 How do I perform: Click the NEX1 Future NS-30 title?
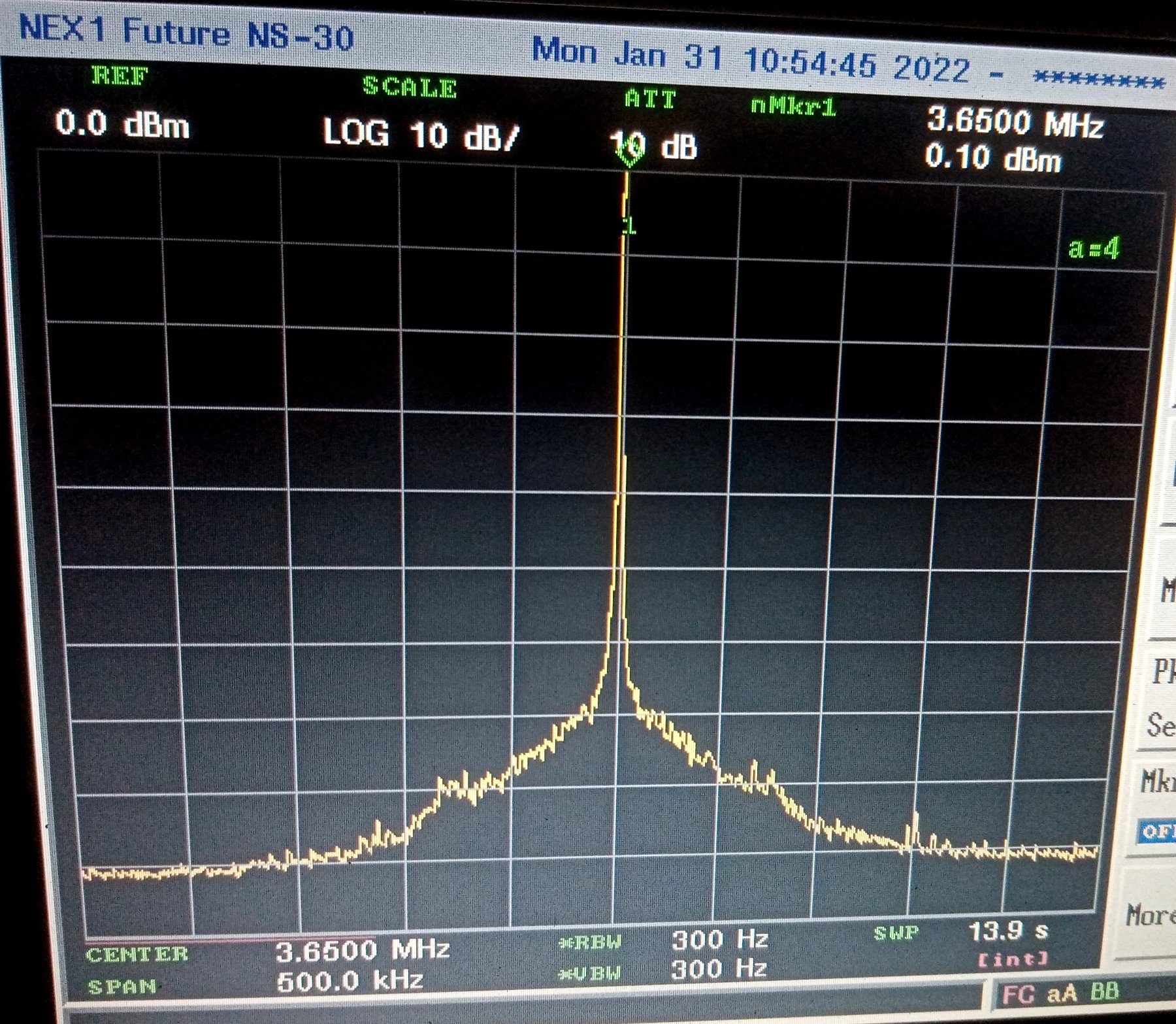click(186, 31)
